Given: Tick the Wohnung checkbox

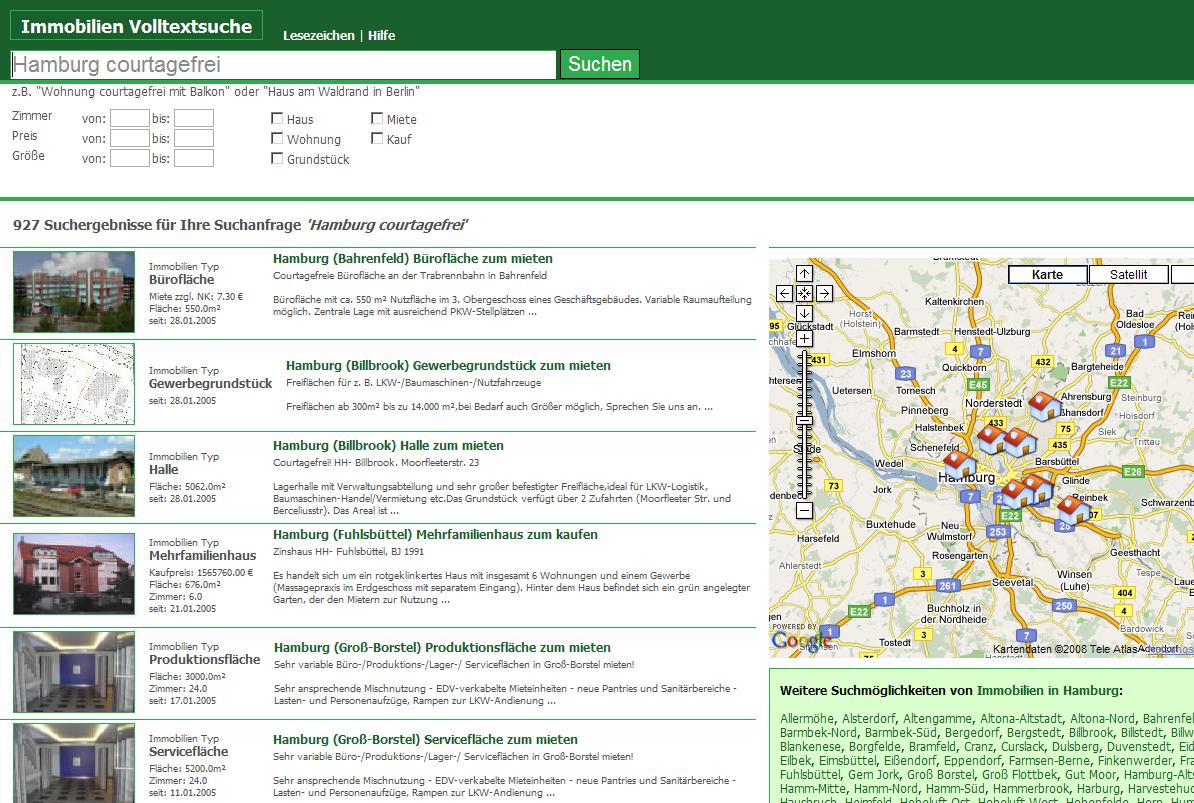Looking at the screenshot, I should pyautogui.click(x=277, y=139).
